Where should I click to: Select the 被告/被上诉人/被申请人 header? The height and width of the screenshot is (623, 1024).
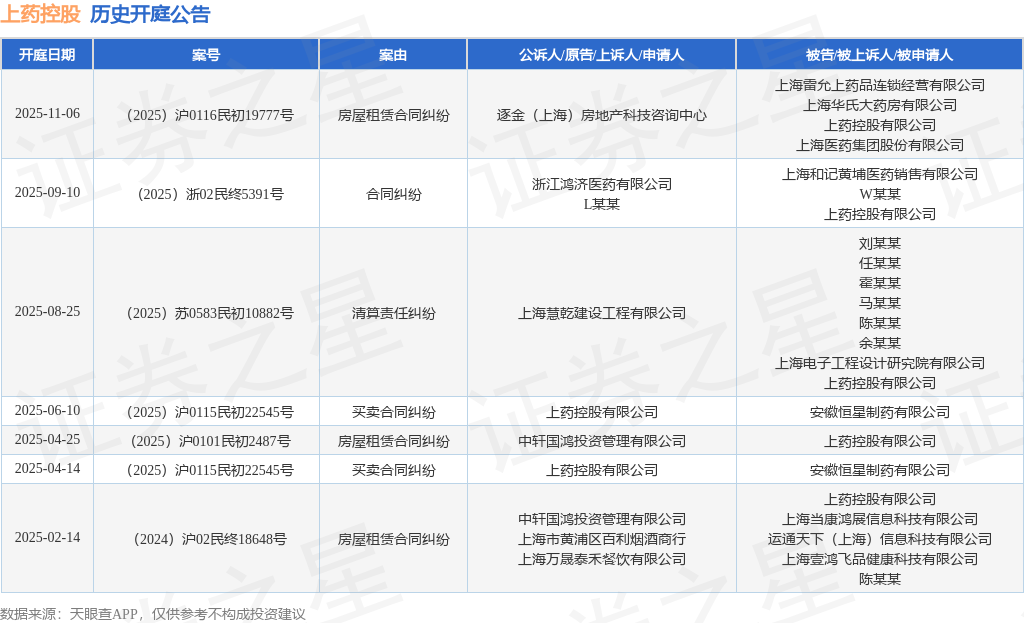pos(880,55)
